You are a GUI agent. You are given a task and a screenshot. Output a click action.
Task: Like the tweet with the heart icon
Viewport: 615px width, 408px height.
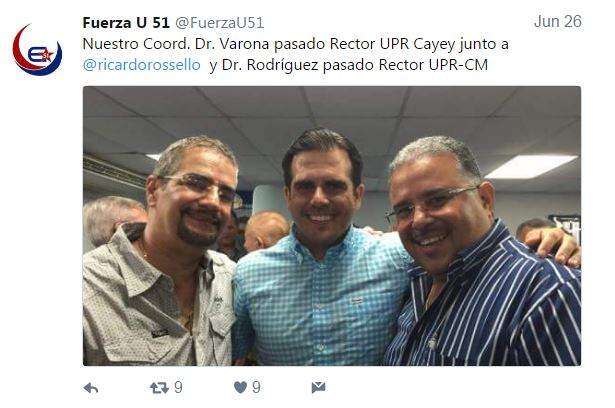tap(240, 388)
